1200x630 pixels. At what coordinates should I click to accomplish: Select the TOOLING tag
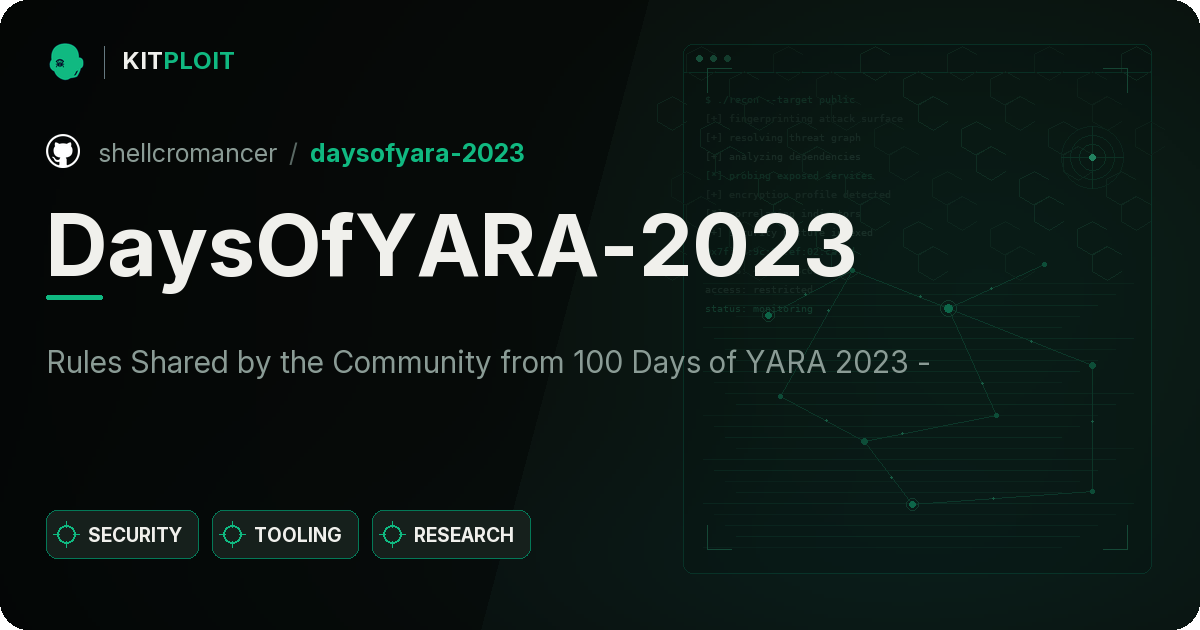(x=285, y=535)
